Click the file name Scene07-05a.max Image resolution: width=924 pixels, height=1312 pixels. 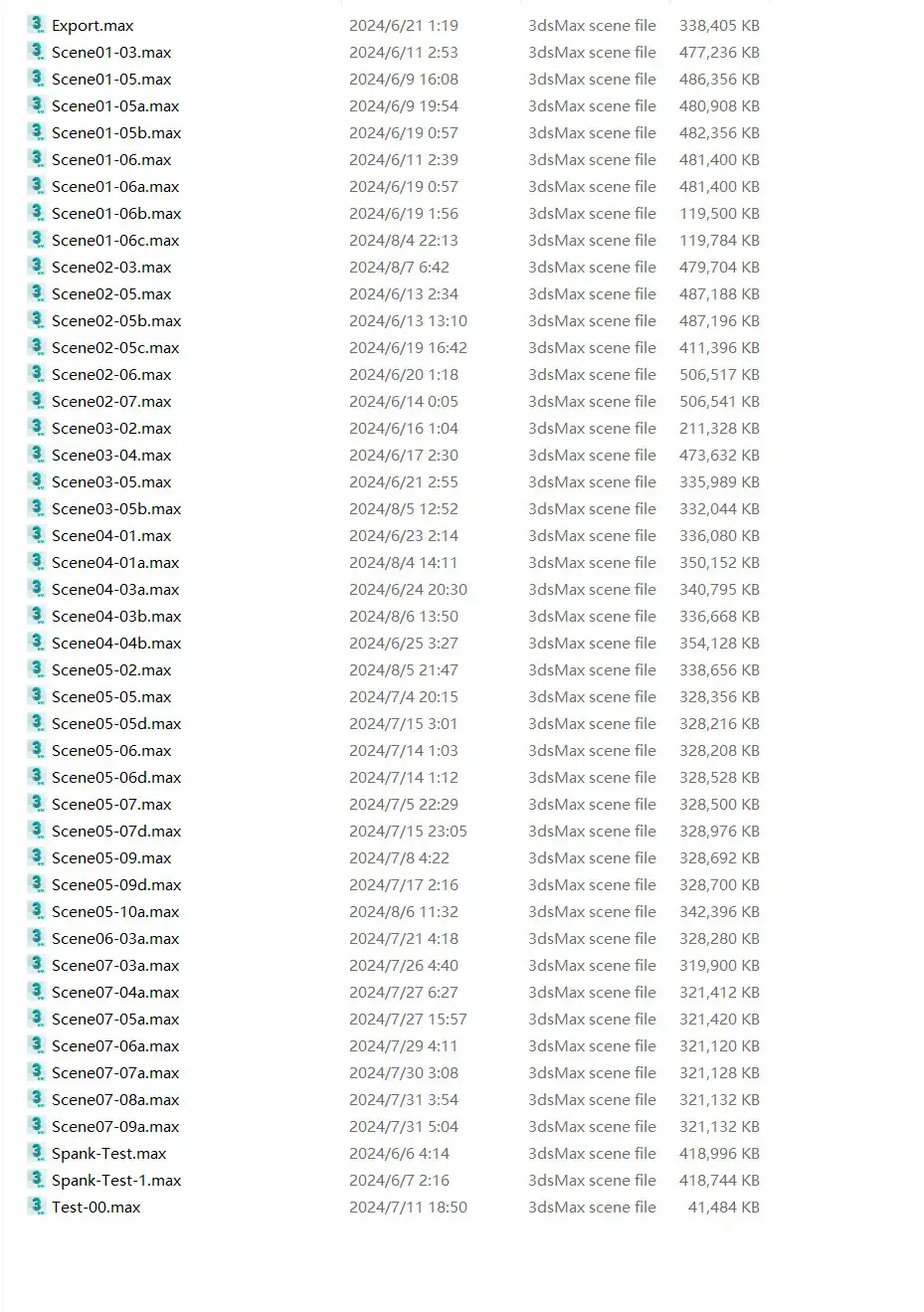[115, 1020]
